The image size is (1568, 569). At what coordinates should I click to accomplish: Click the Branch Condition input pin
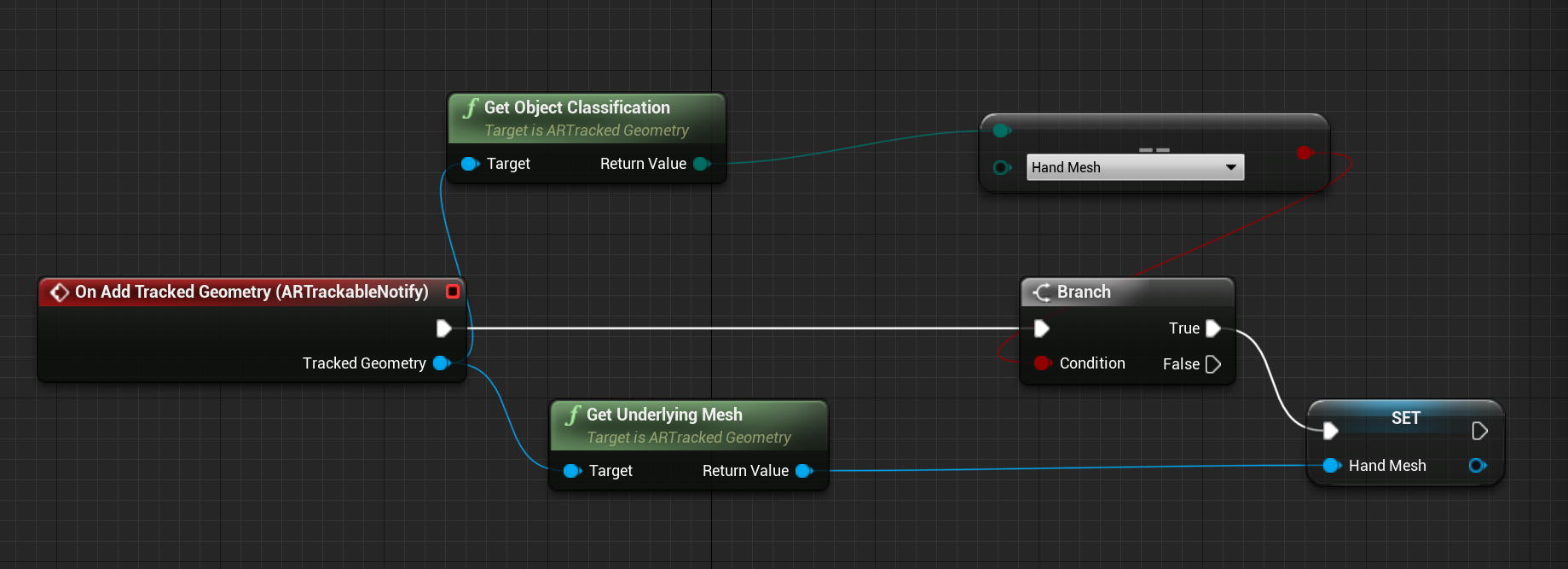(1041, 363)
